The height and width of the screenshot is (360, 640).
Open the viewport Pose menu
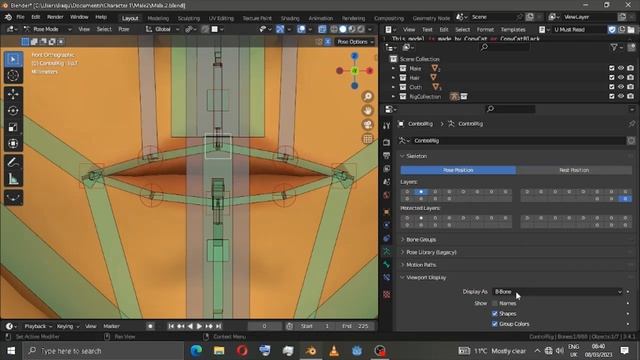[124, 29]
